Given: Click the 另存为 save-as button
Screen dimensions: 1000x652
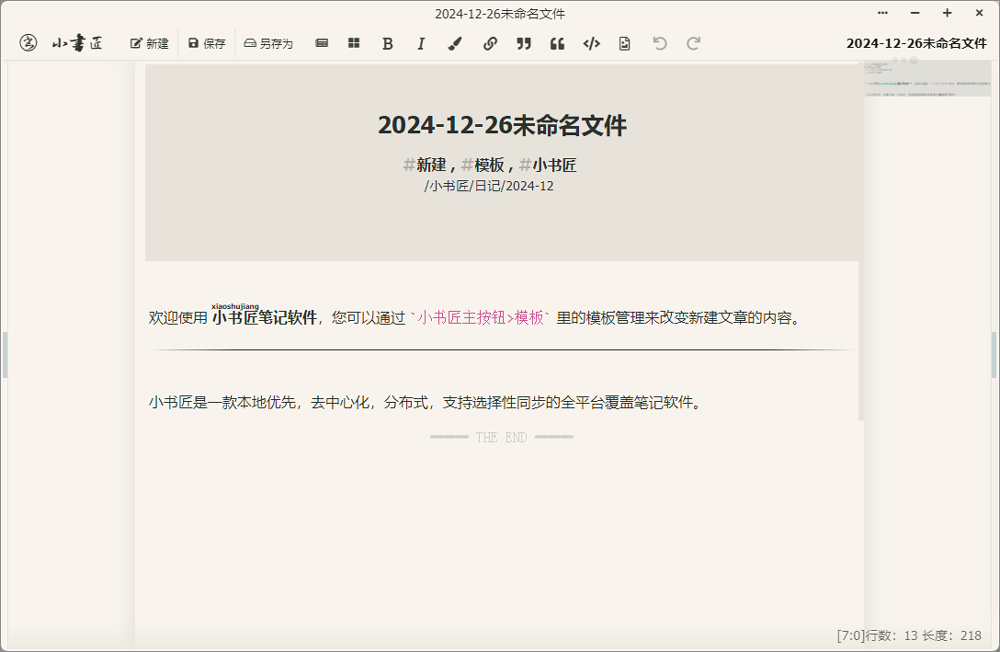Looking at the screenshot, I should [x=268, y=43].
